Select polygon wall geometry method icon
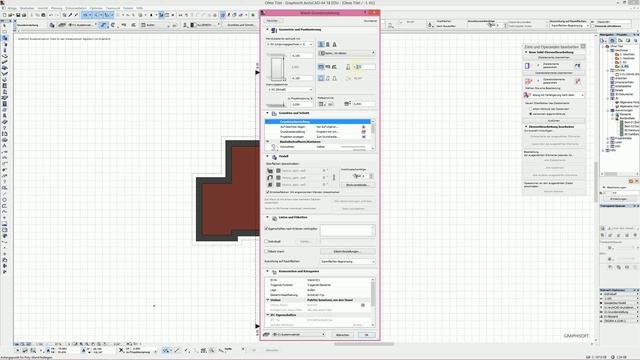 (x=334, y=67)
